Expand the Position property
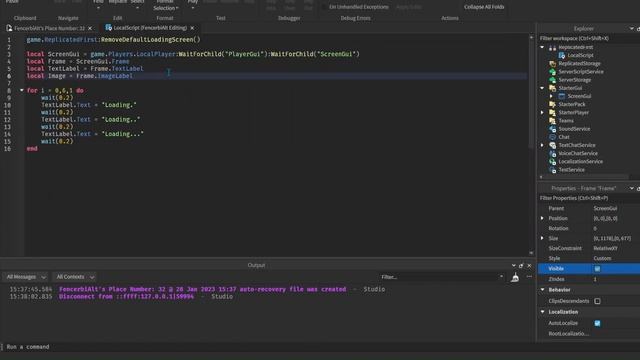The image size is (640, 360). click(x=542, y=218)
